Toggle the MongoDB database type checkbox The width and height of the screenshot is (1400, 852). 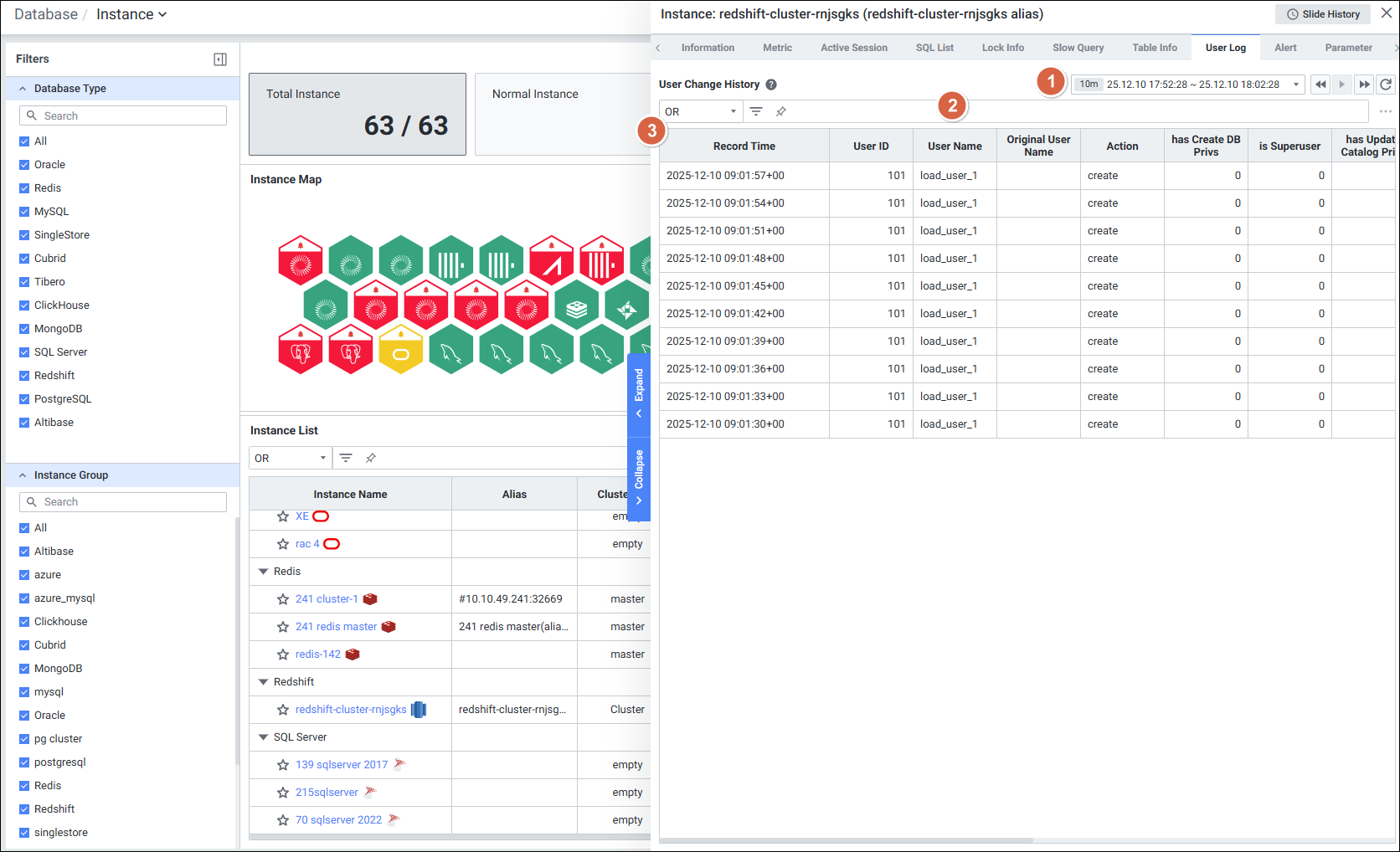(x=24, y=329)
